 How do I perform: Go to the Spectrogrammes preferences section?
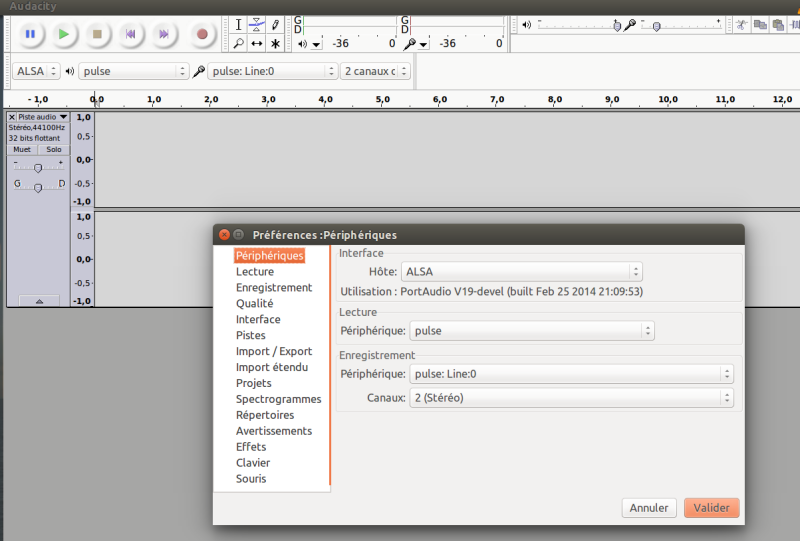coord(278,399)
